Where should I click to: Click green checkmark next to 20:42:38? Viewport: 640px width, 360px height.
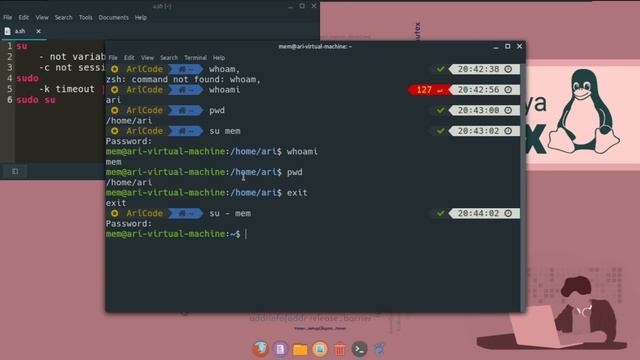440,69
